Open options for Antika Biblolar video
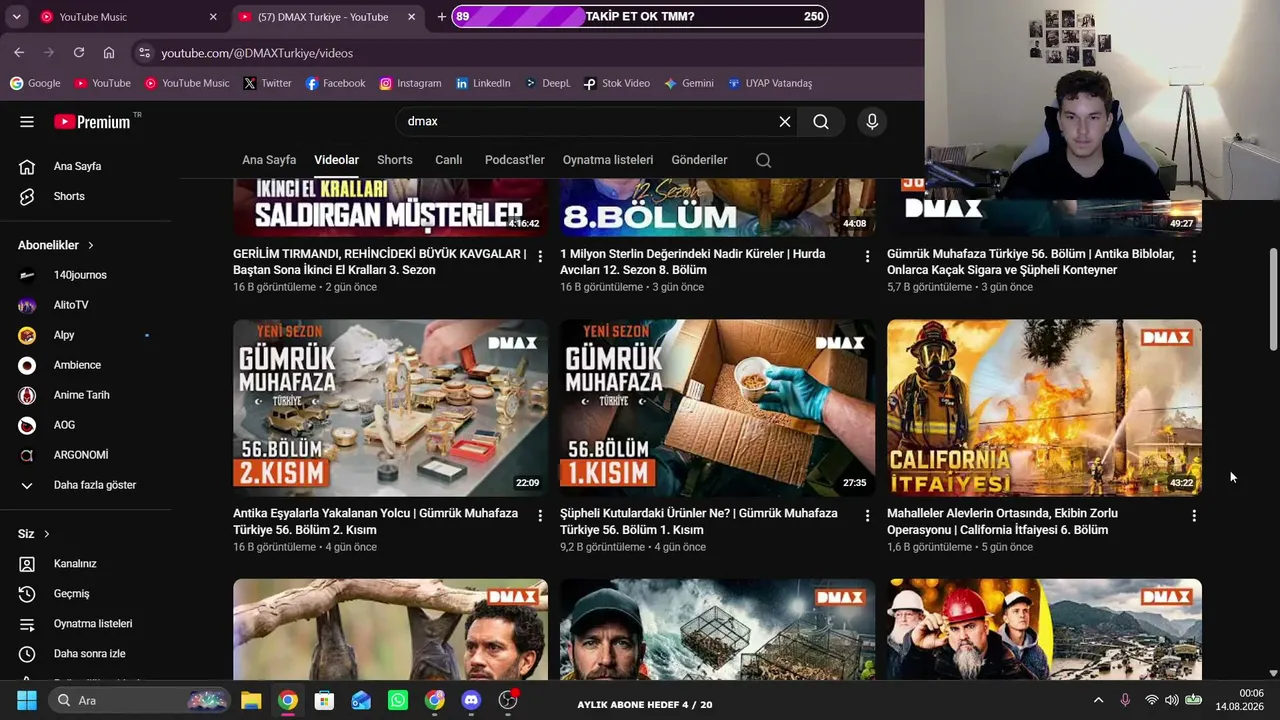 click(x=1194, y=257)
